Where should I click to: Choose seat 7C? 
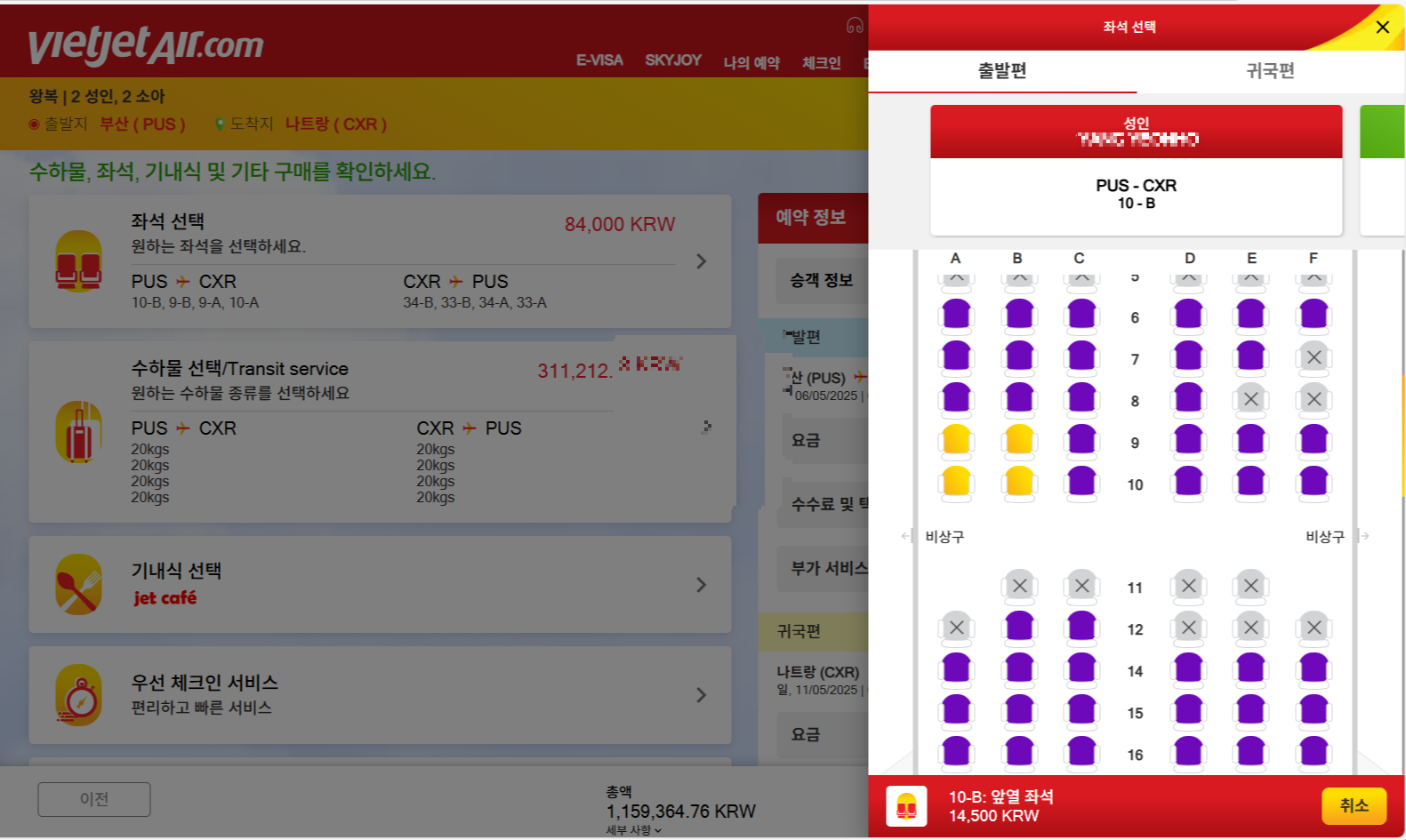(x=1081, y=357)
